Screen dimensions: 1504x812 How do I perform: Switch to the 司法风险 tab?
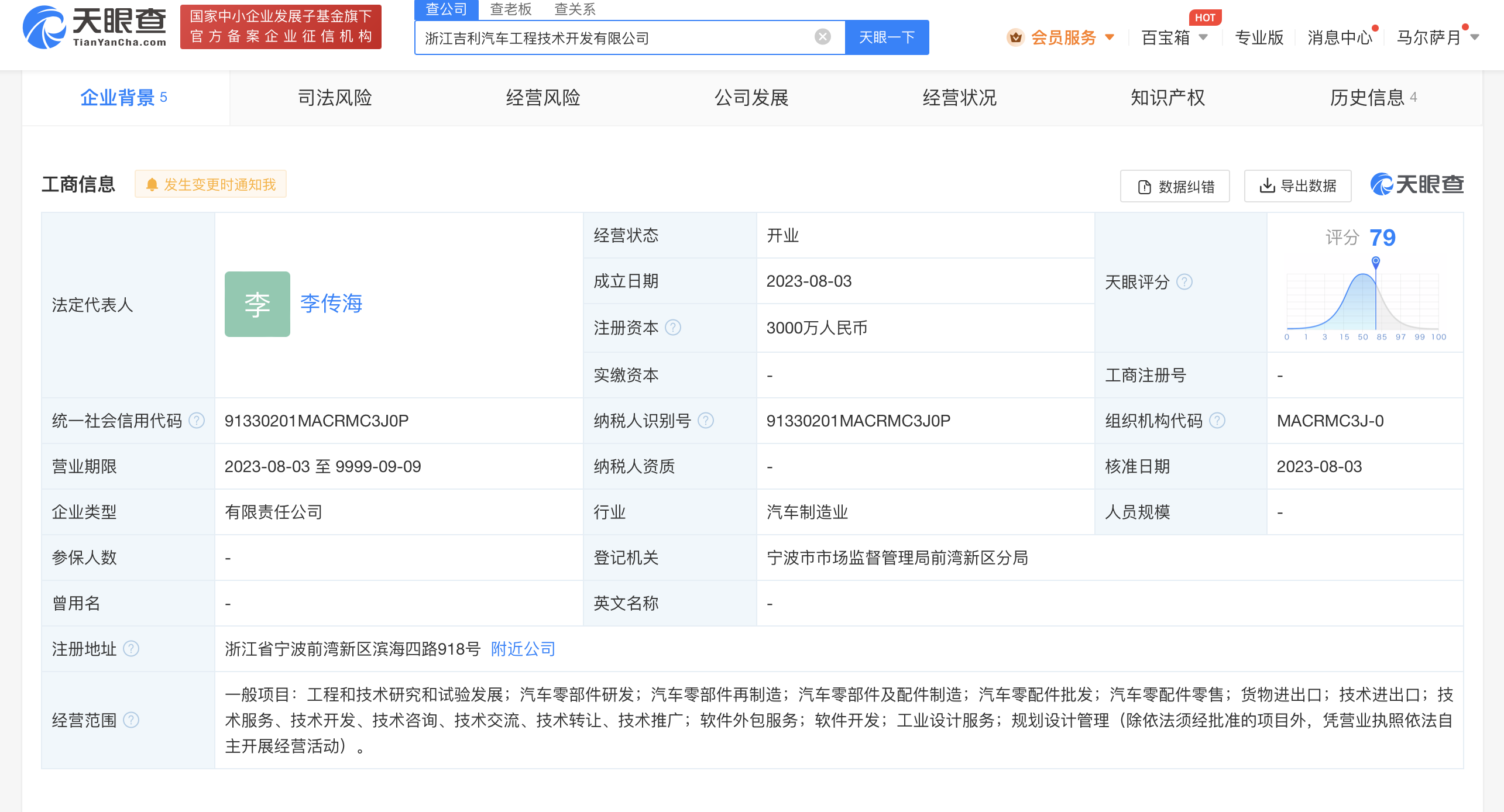click(335, 98)
